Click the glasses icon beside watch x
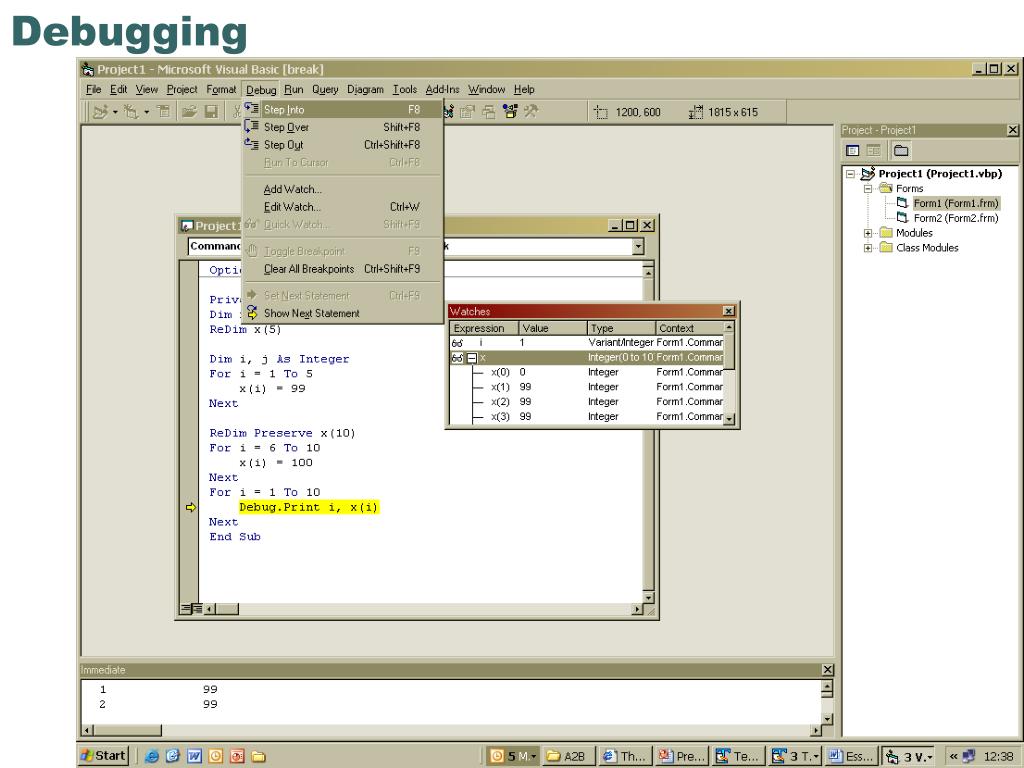This screenshot has height=768, width=1024. click(457, 358)
